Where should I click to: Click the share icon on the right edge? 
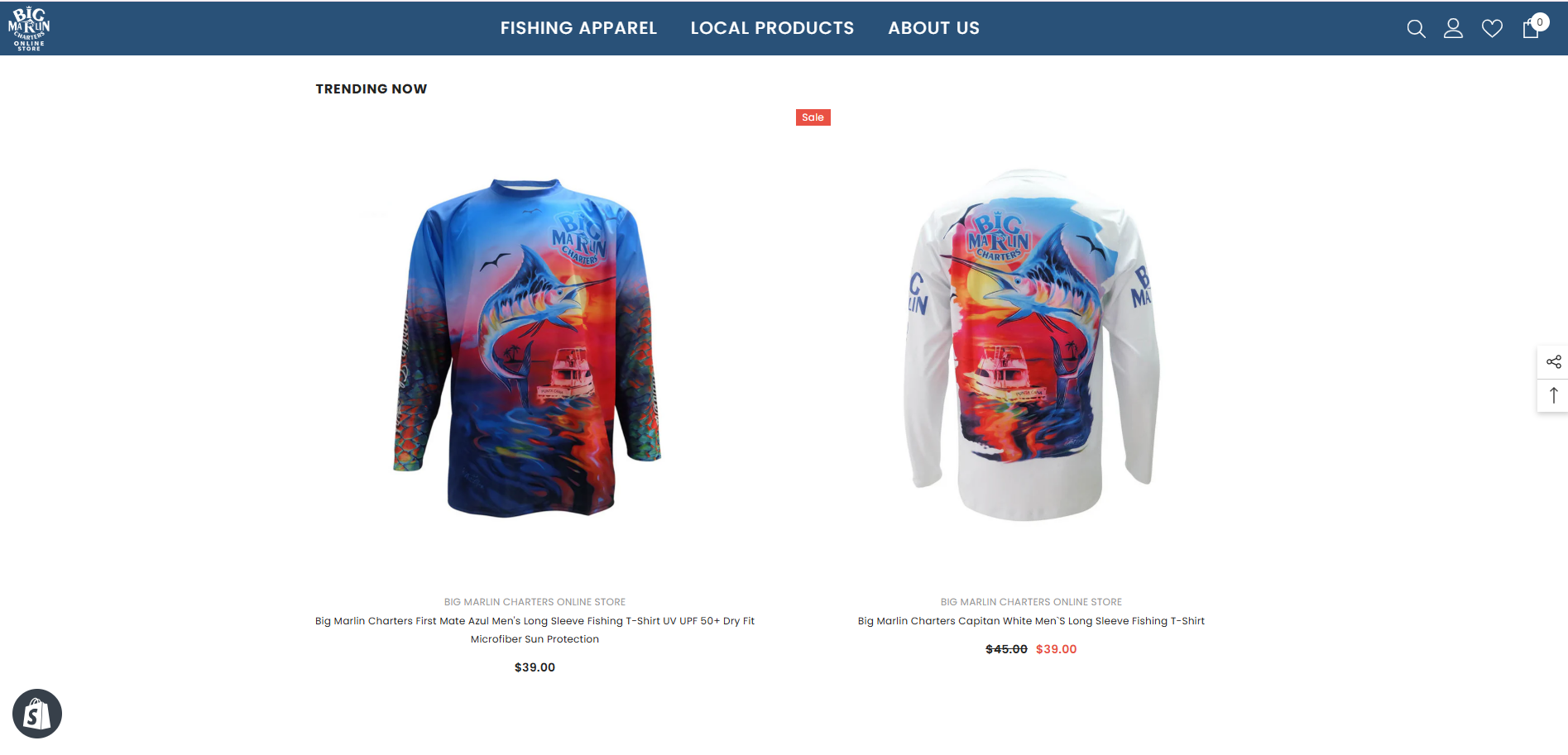coord(1553,362)
